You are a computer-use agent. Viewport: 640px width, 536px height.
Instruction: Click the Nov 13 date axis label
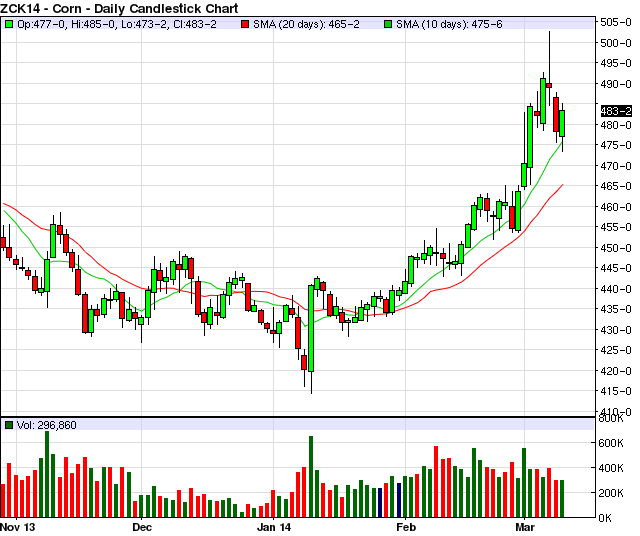(18, 527)
